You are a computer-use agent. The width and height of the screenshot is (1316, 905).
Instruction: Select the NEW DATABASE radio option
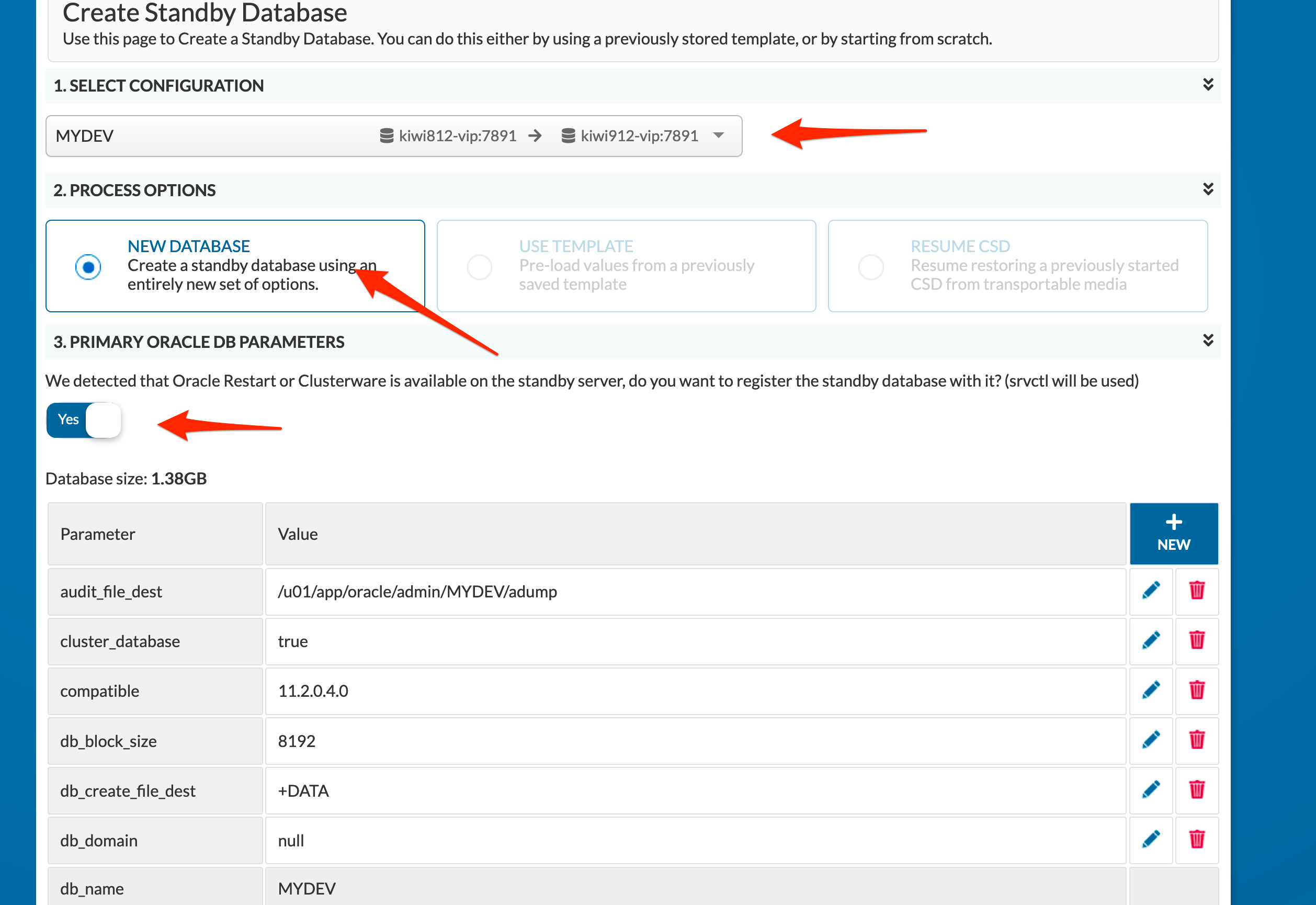tap(88, 266)
